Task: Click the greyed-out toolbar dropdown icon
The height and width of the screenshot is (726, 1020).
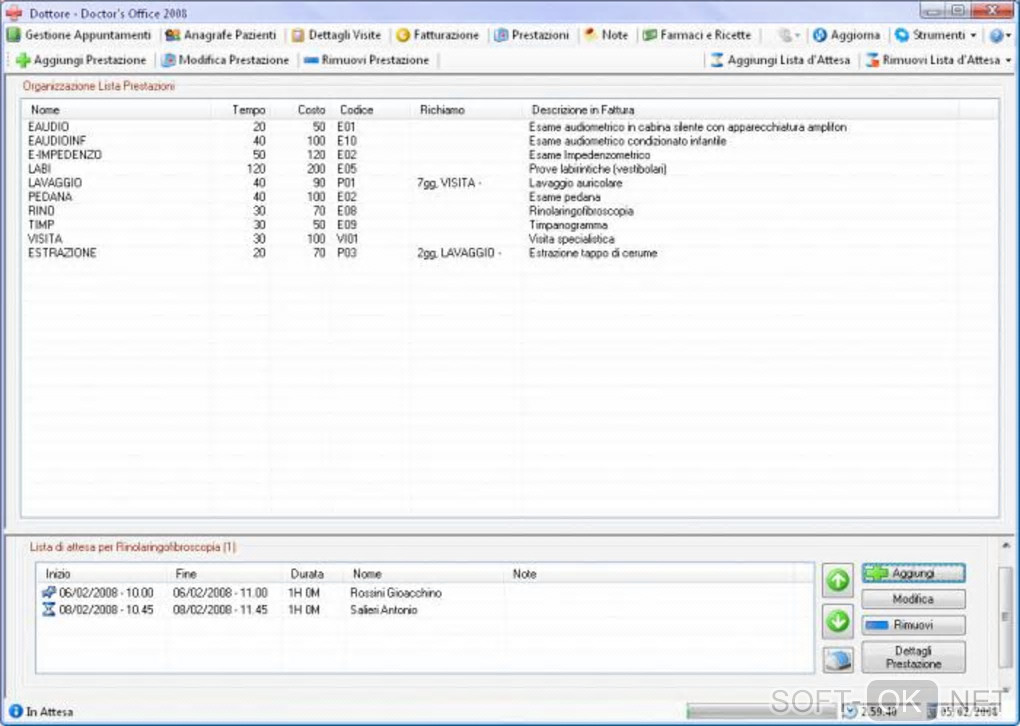Action: coord(788,35)
